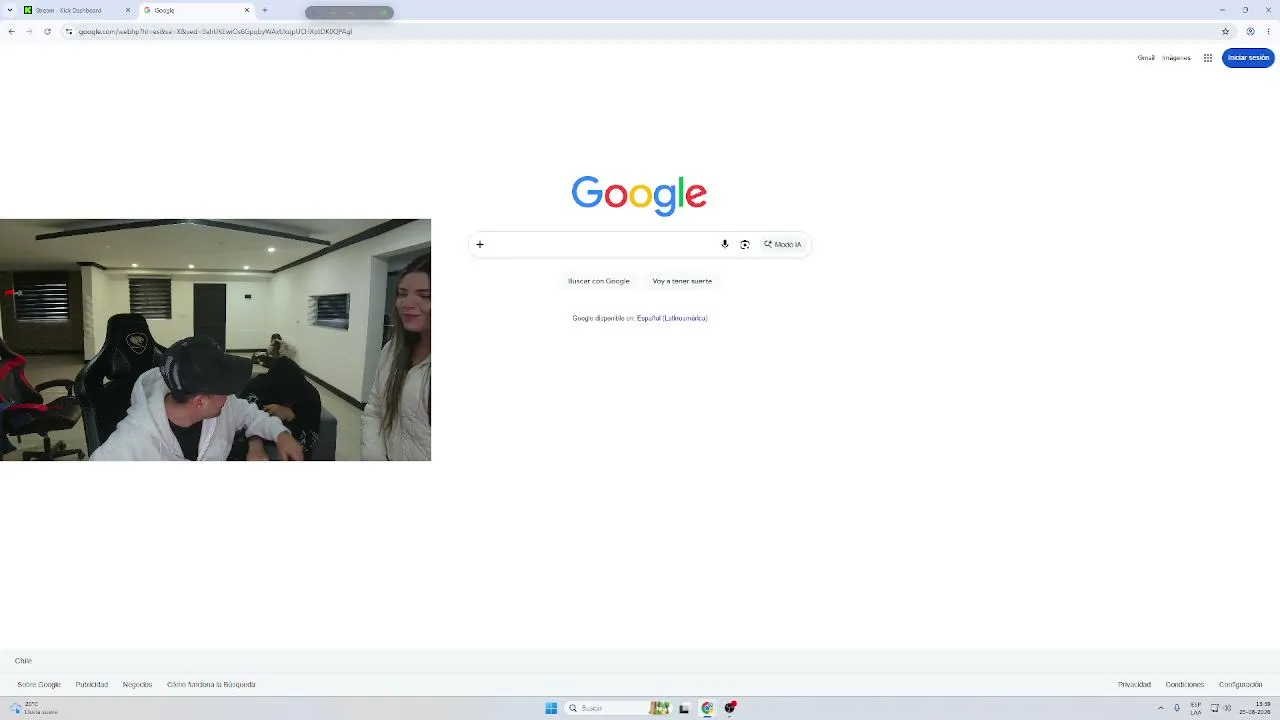This screenshot has width=1280, height=720.
Task: Search by image with Google Lens
Action: [745, 244]
